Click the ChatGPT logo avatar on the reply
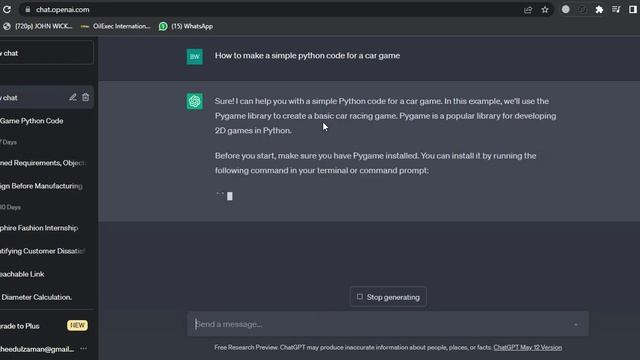 [195, 101]
